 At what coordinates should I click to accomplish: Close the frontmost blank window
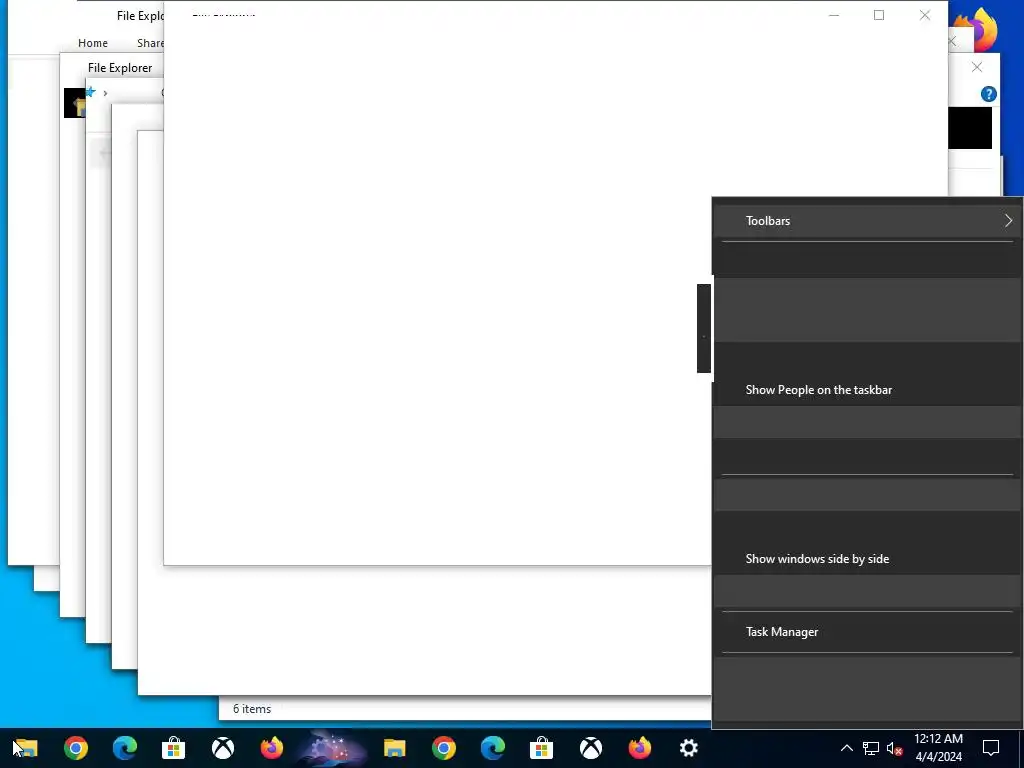(925, 15)
